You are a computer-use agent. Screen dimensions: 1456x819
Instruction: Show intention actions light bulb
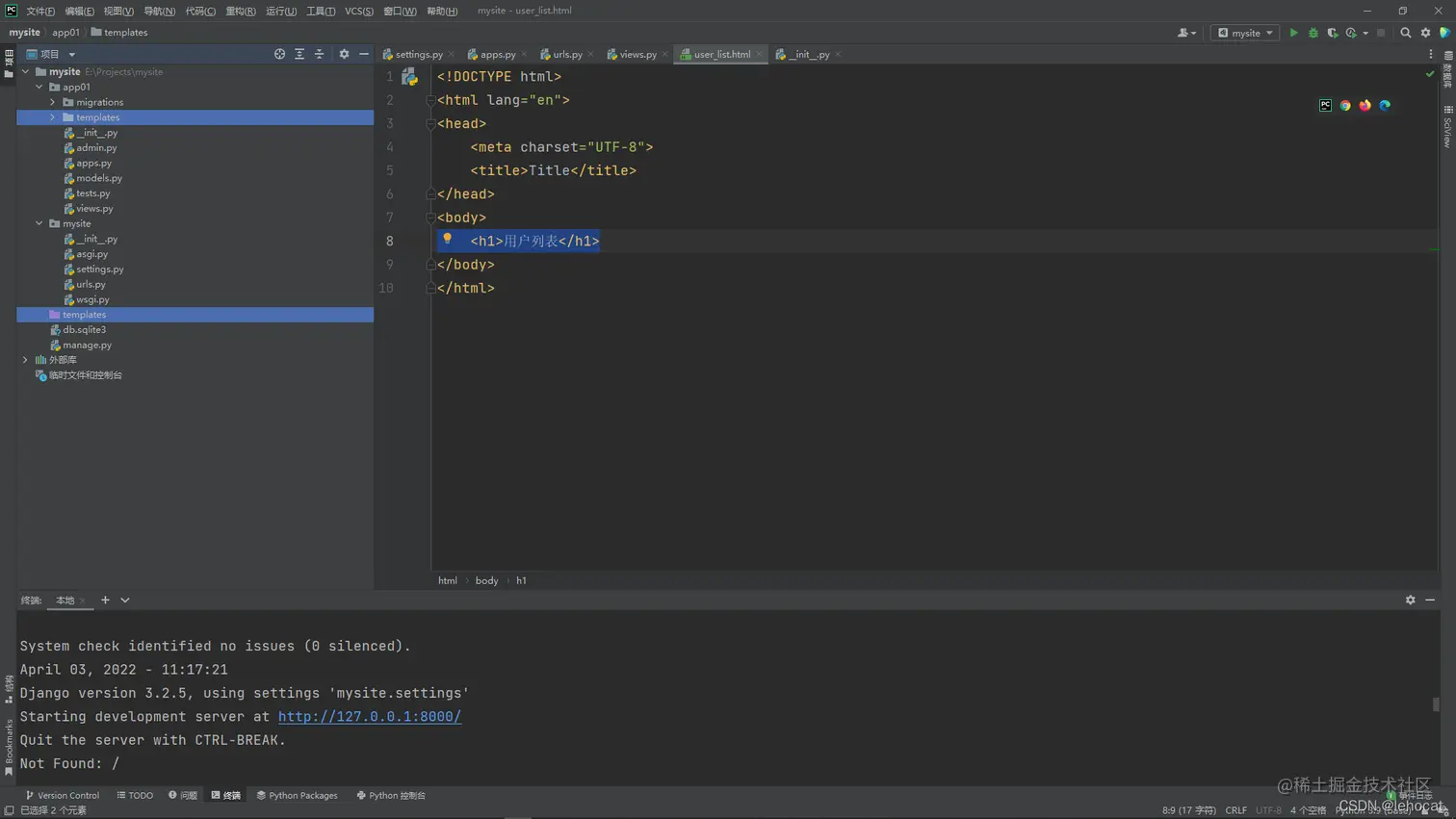coord(447,239)
